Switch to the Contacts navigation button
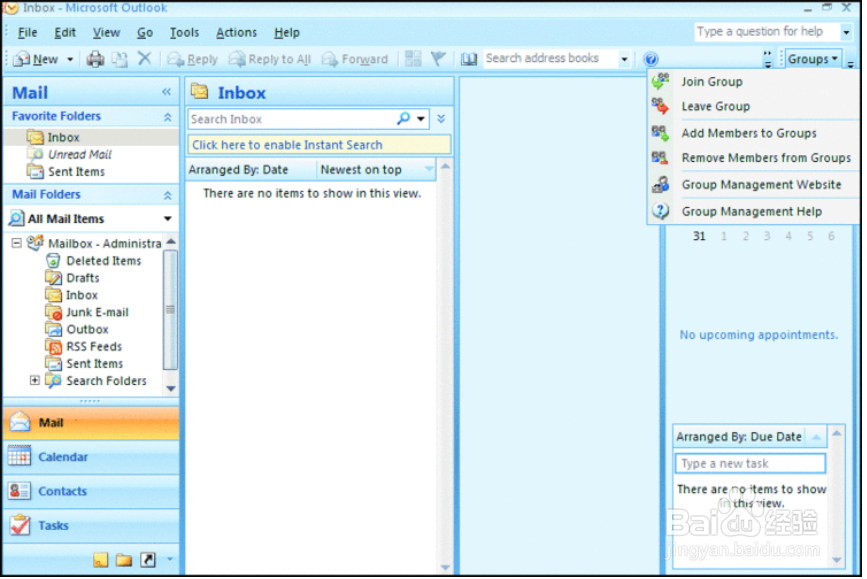The height and width of the screenshot is (579, 867). pyautogui.click(x=91, y=491)
